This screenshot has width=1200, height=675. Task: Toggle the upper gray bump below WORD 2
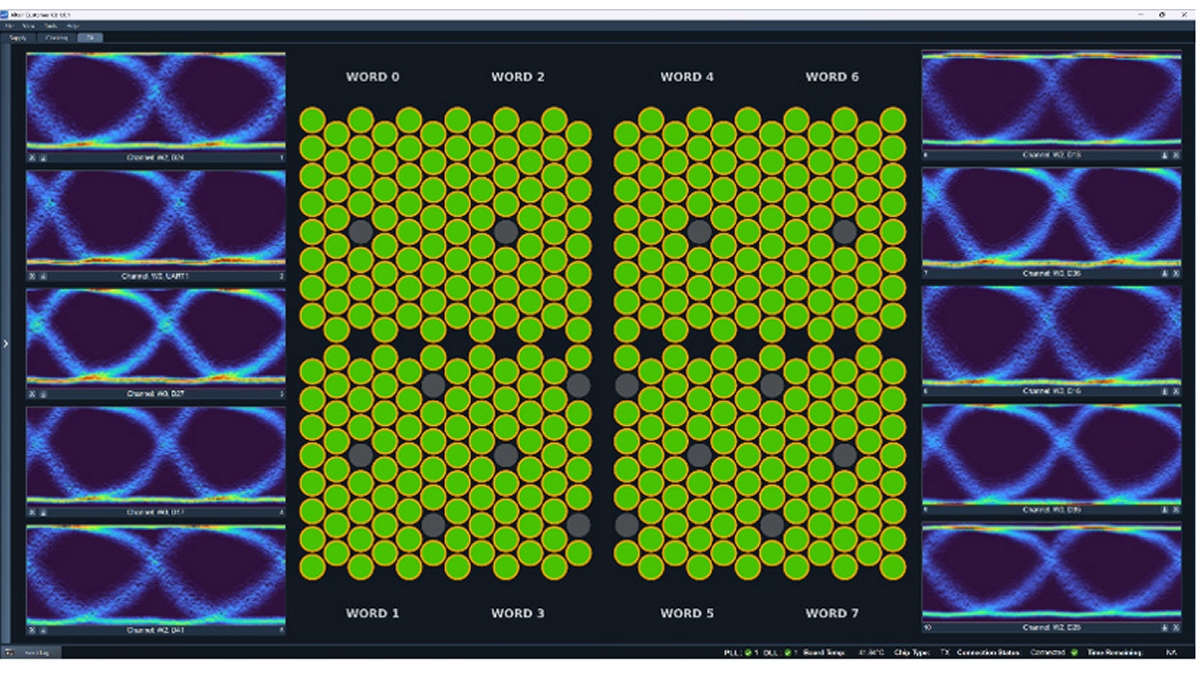506,232
